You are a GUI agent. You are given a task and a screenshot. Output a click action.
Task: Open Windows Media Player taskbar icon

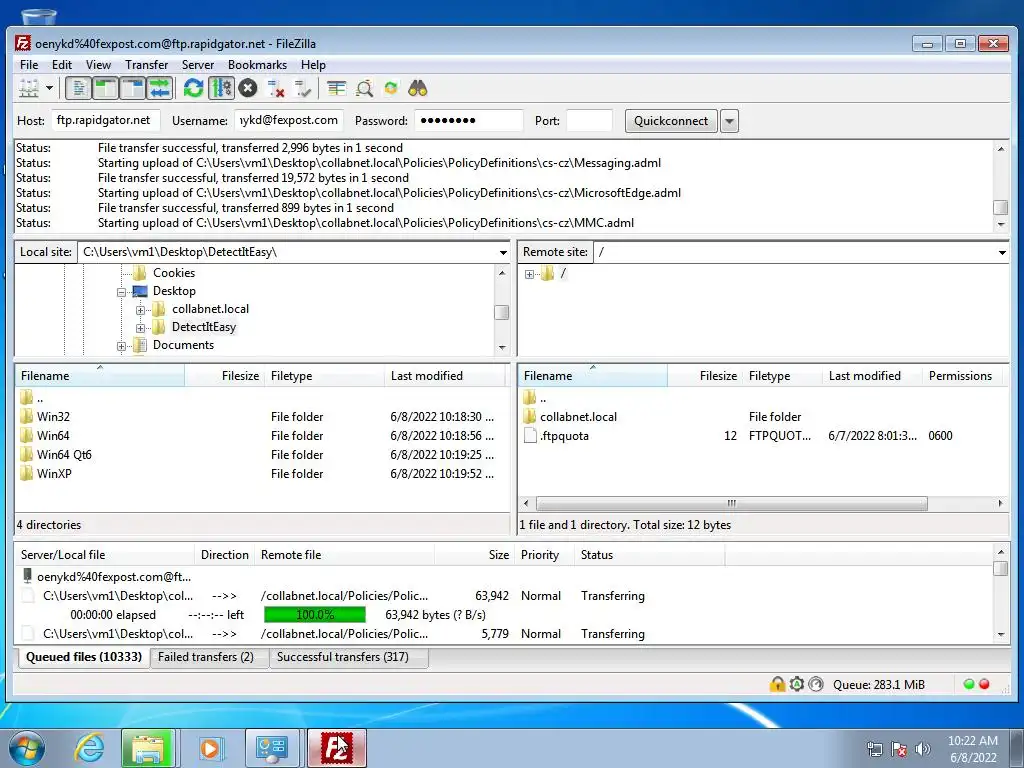pos(210,748)
